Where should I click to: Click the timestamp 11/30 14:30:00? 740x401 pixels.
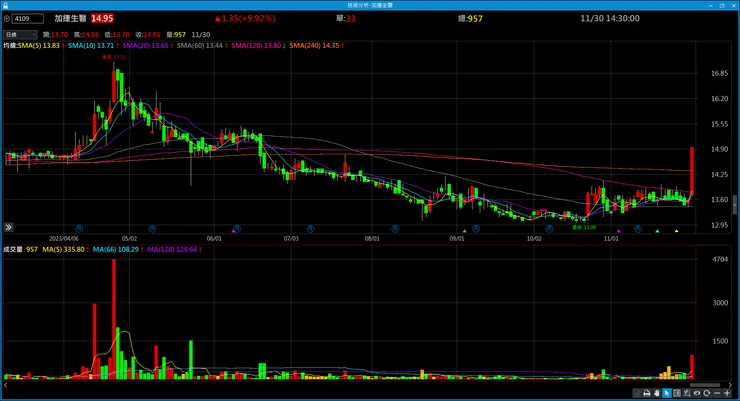click(610, 18)
